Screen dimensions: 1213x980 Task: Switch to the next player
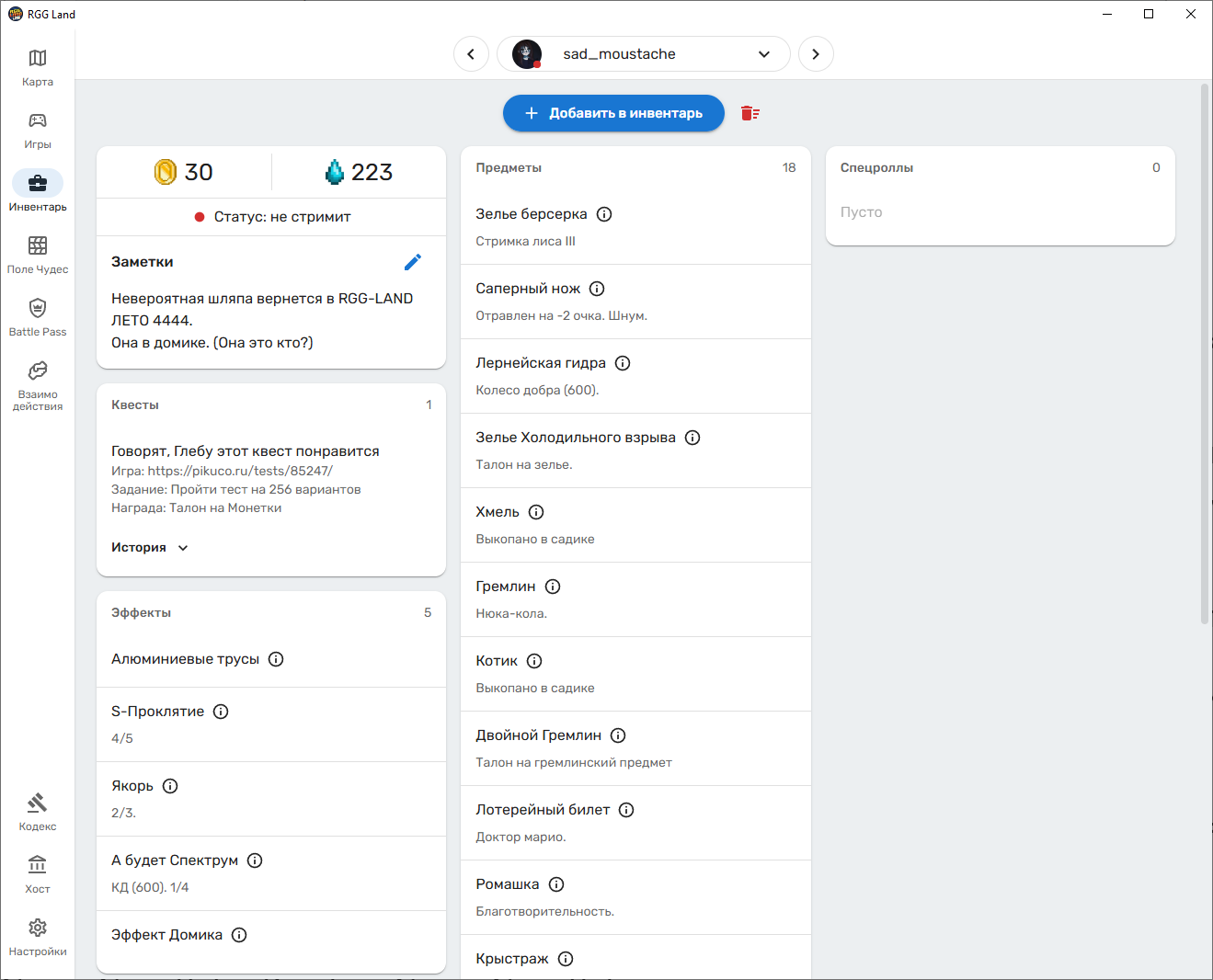816,54
